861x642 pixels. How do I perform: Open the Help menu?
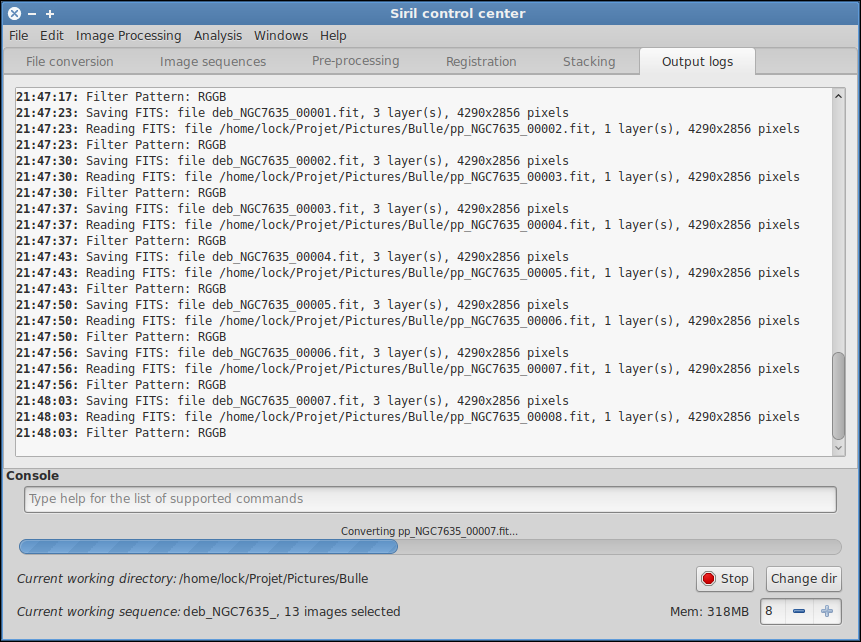pyautogui.click(x=333, y=35)
